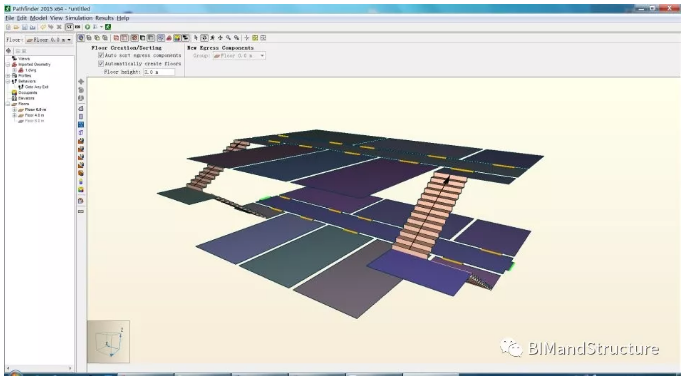Click the red imported geometry display icon
Image resolution: width=687 pixels, height=380 pixels.
pos(169,38)
